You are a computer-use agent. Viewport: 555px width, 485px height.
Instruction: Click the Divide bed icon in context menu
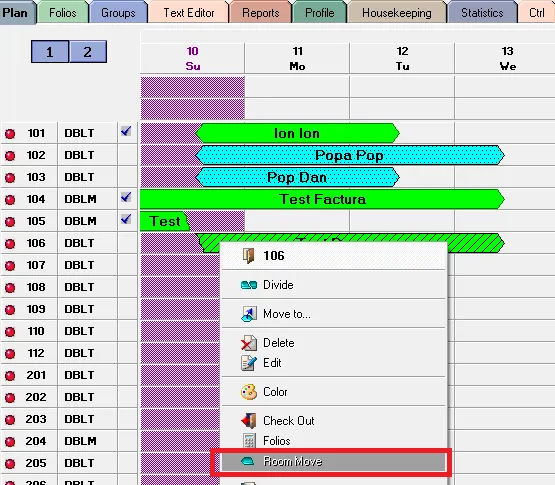[249, 285]
